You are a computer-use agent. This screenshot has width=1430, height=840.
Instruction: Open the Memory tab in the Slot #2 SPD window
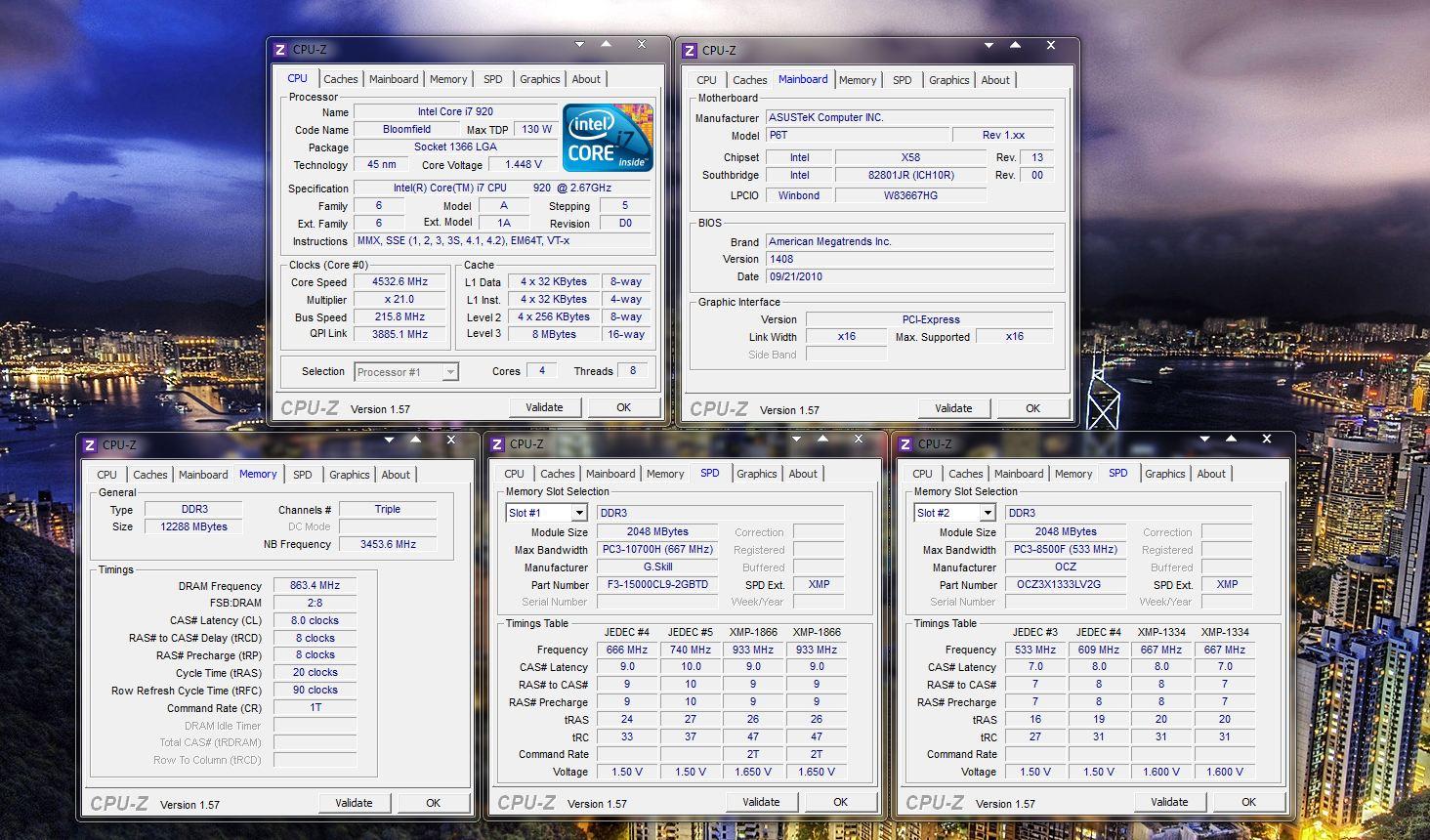[1073, 474]
